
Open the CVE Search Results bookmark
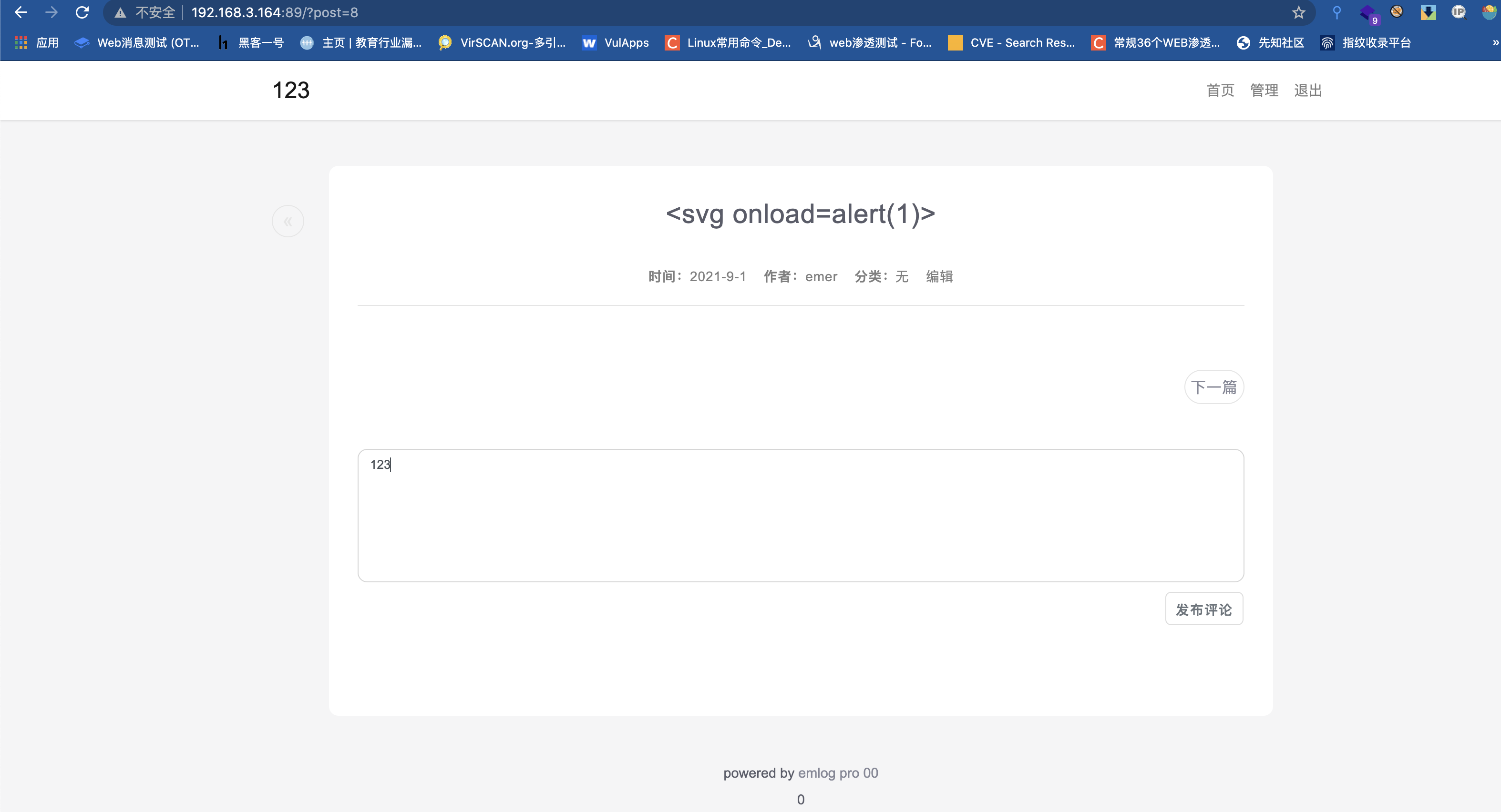click(1011, 42)
